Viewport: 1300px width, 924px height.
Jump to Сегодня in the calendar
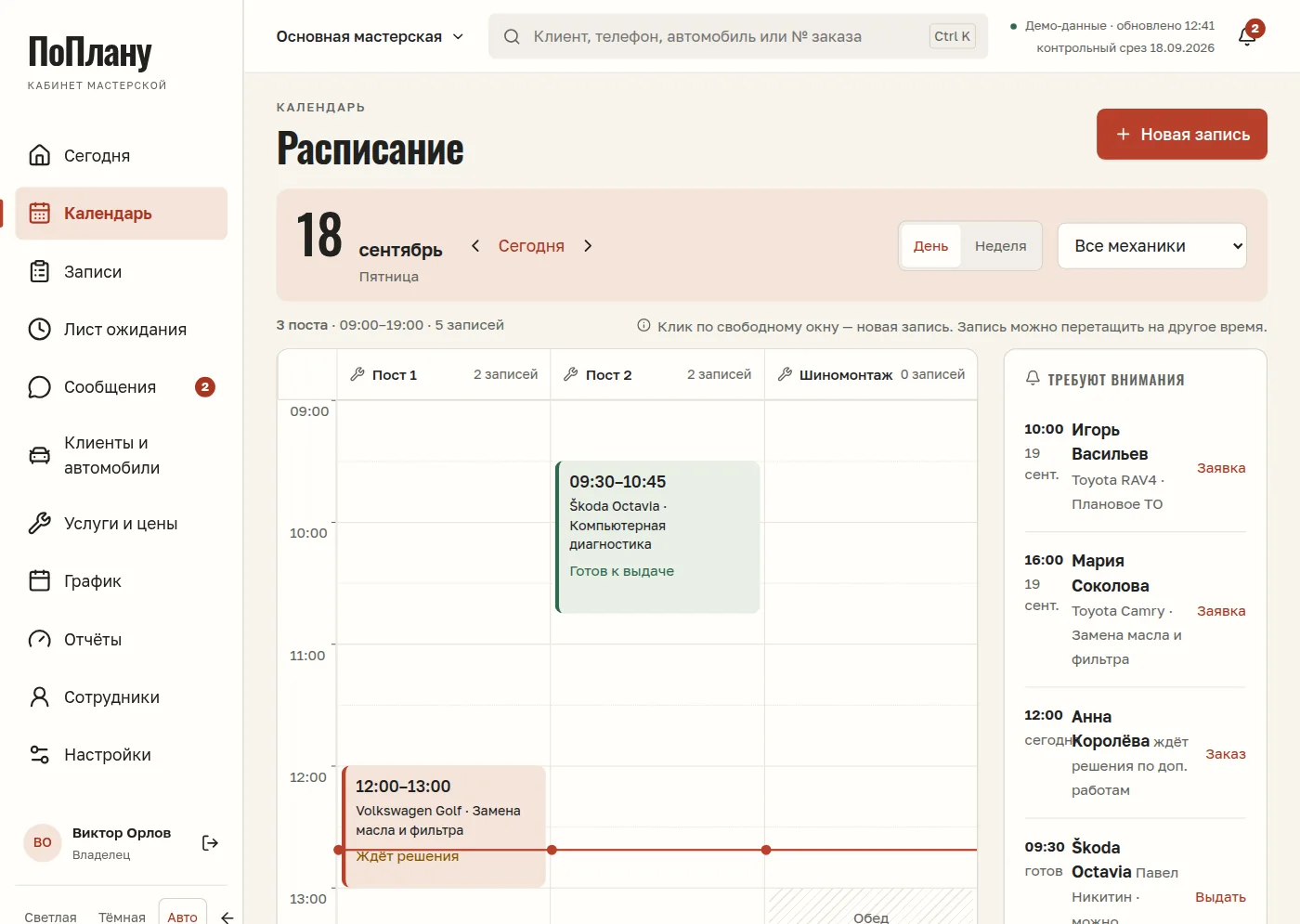click(x=531, y=246)
